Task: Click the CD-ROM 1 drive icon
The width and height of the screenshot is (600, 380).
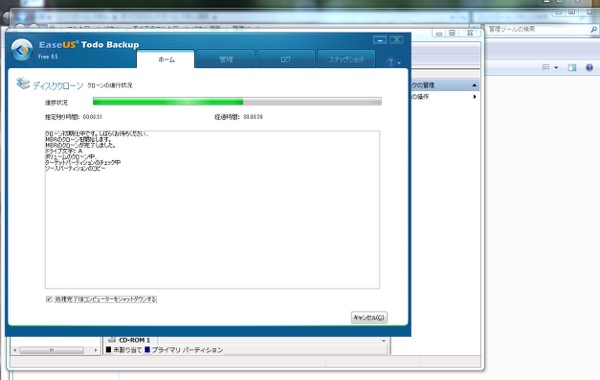Action: [112, 340]
